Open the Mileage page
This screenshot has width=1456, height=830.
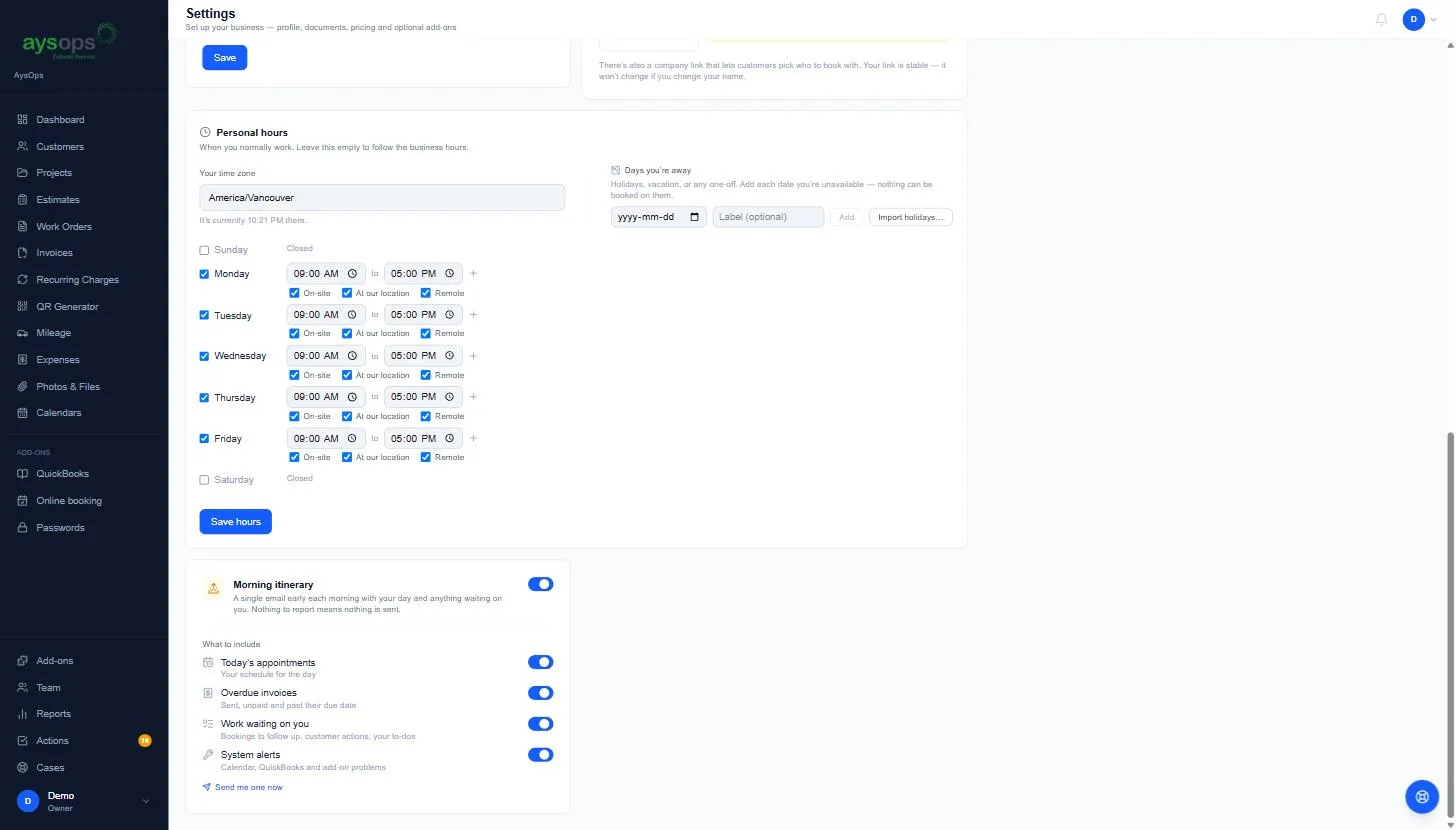[x=54, y=333]
